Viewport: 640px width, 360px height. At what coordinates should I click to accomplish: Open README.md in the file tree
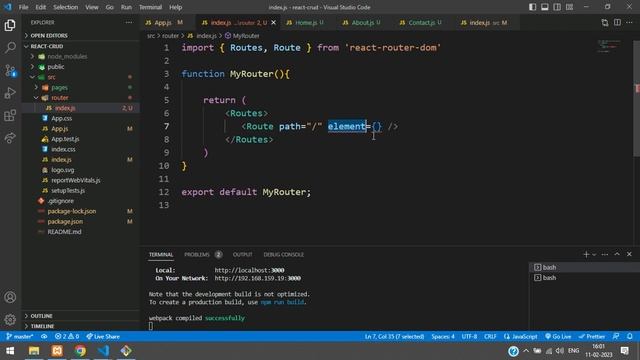point(81,231)
